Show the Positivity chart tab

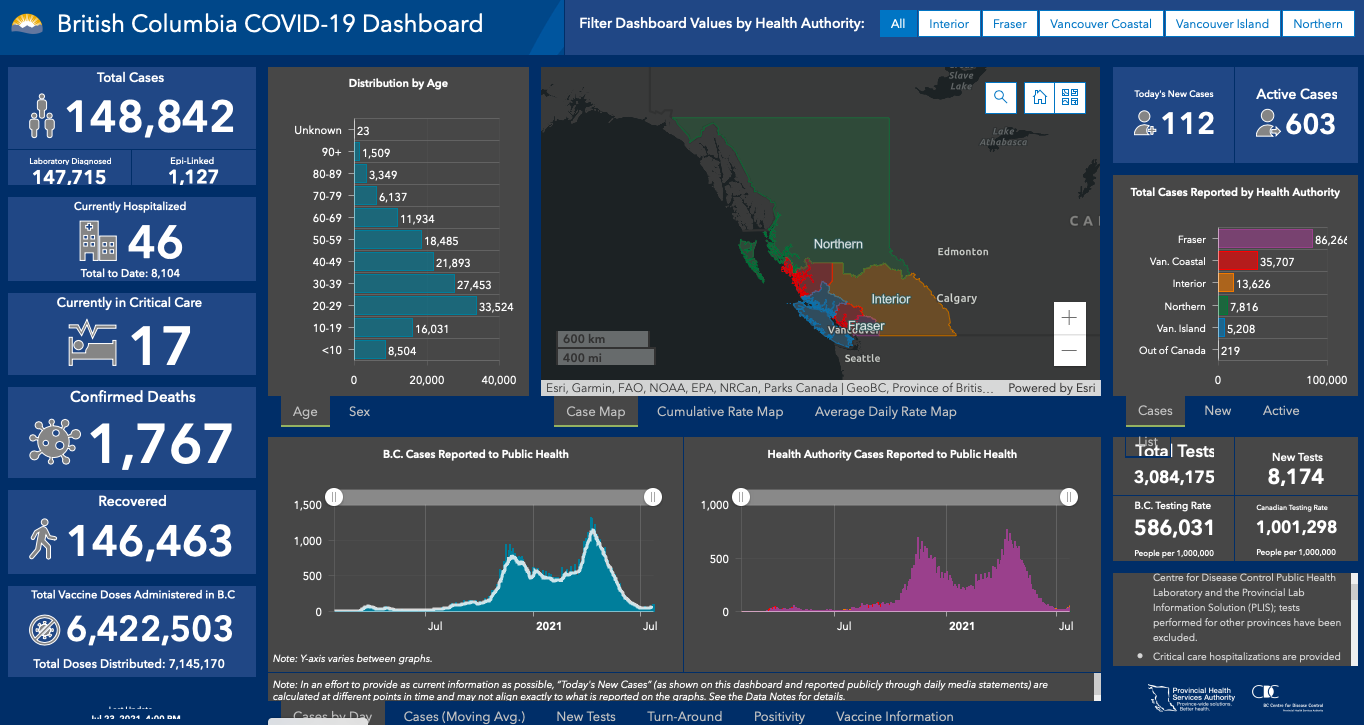(x=779, y=716)
